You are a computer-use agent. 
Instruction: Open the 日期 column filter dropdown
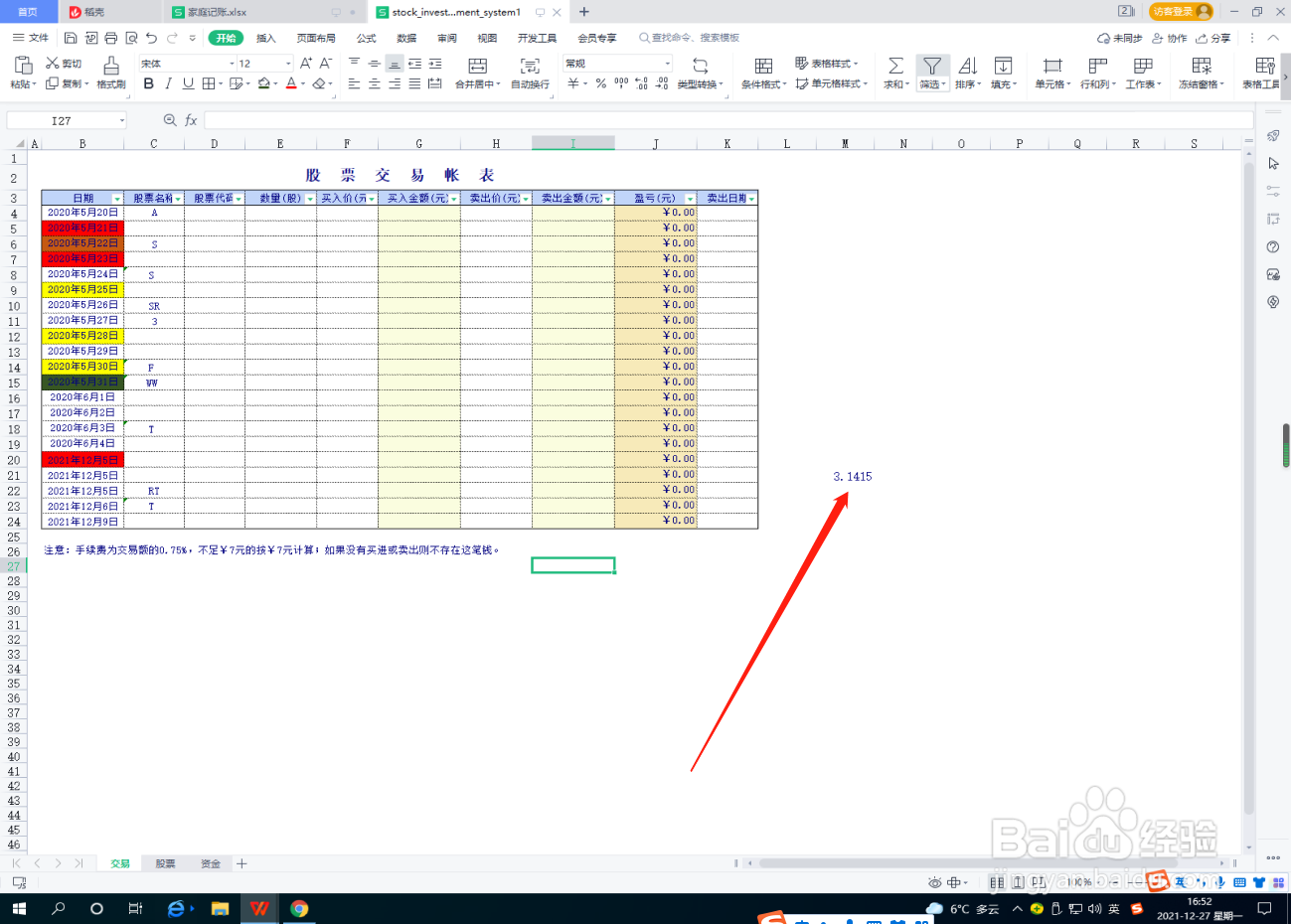(117, 199)
